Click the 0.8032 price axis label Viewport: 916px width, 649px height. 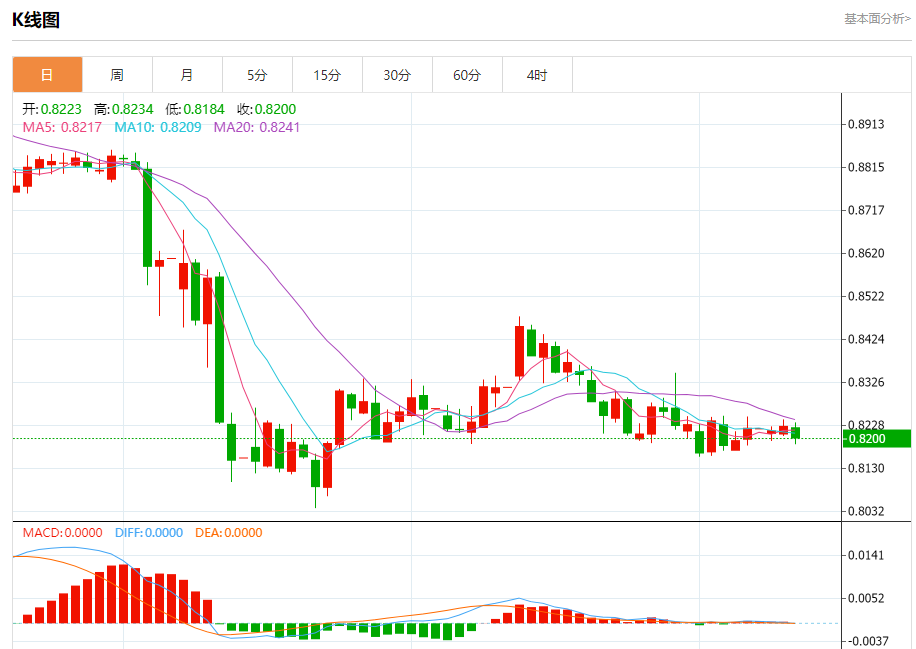(x=866, y=511)
